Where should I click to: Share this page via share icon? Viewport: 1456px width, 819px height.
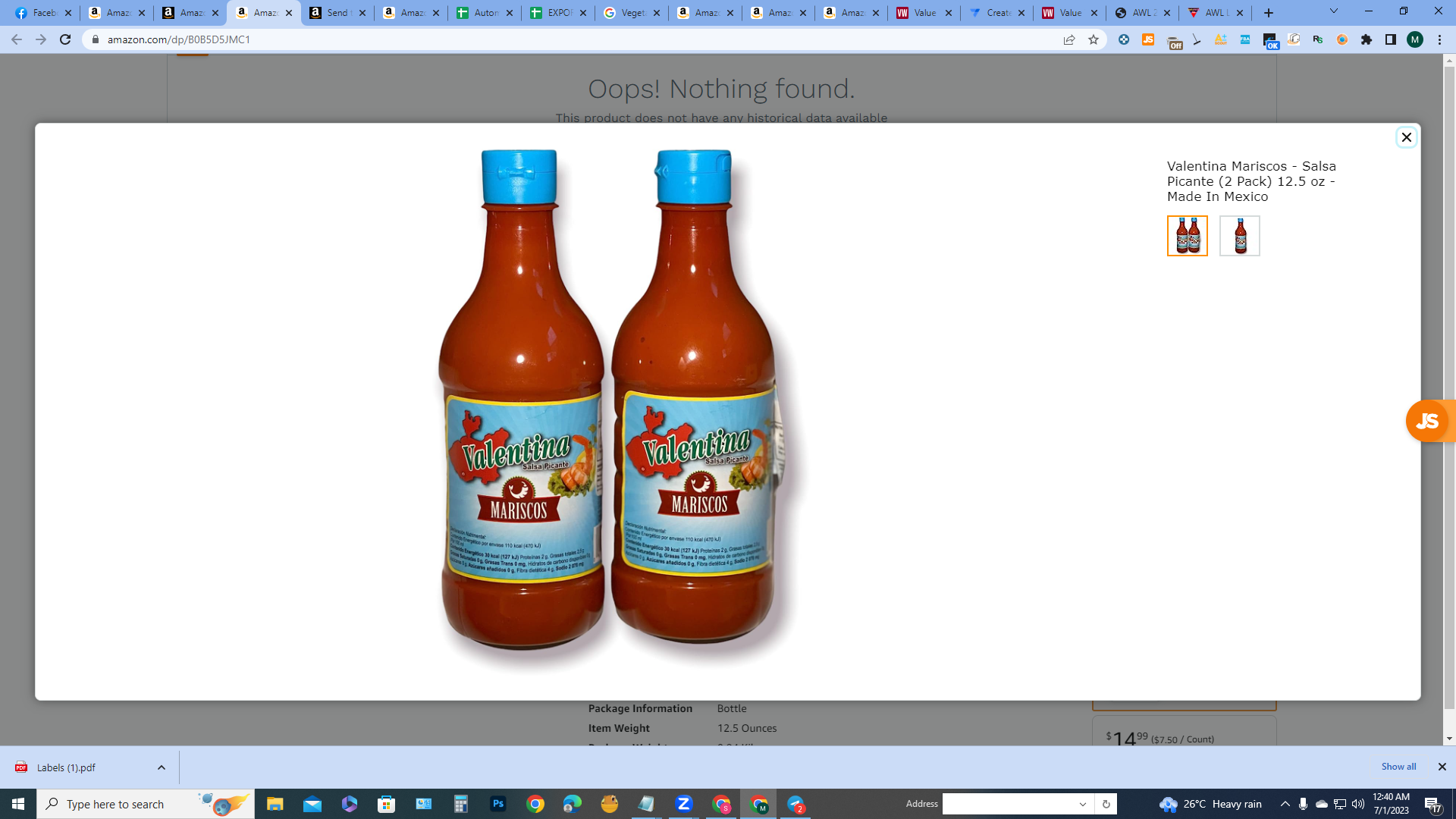(1069, 39)
